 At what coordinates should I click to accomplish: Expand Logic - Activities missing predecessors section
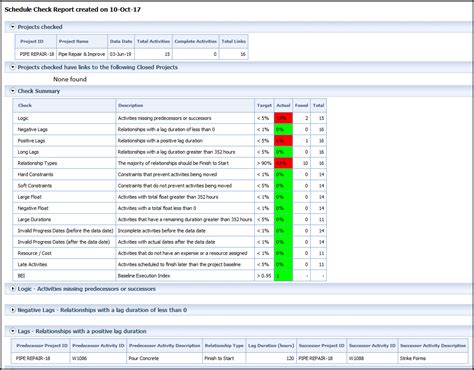(x=13, y=289)
